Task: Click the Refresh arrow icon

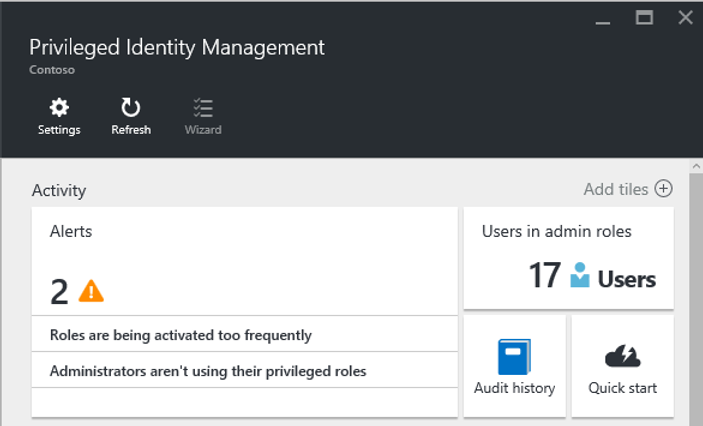Action: 130,108
